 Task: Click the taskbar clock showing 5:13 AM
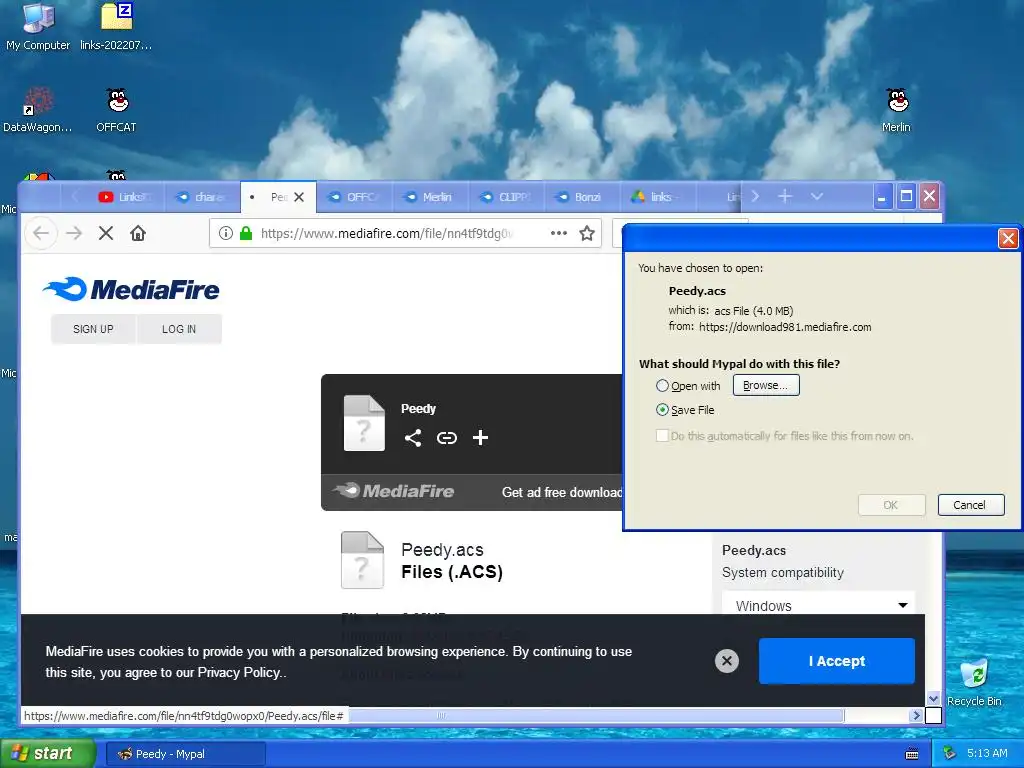click(x=987, y=754)
